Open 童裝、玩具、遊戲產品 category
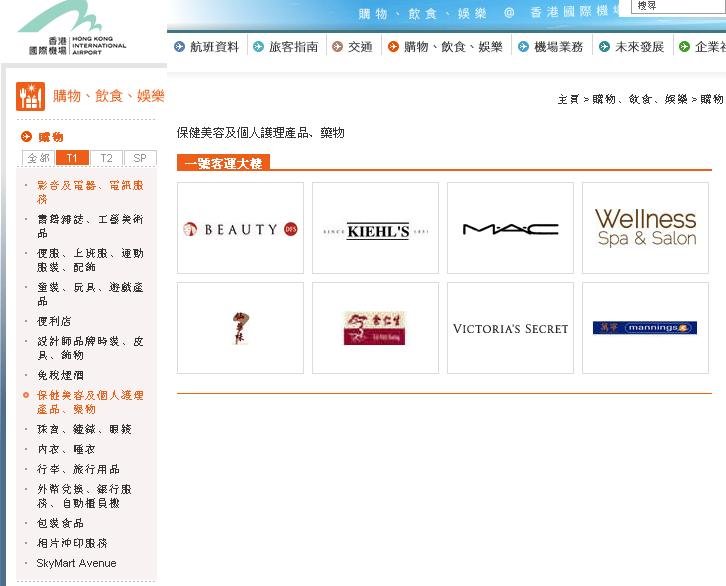This screenshot has width=726, height=586. pos(90,294)
